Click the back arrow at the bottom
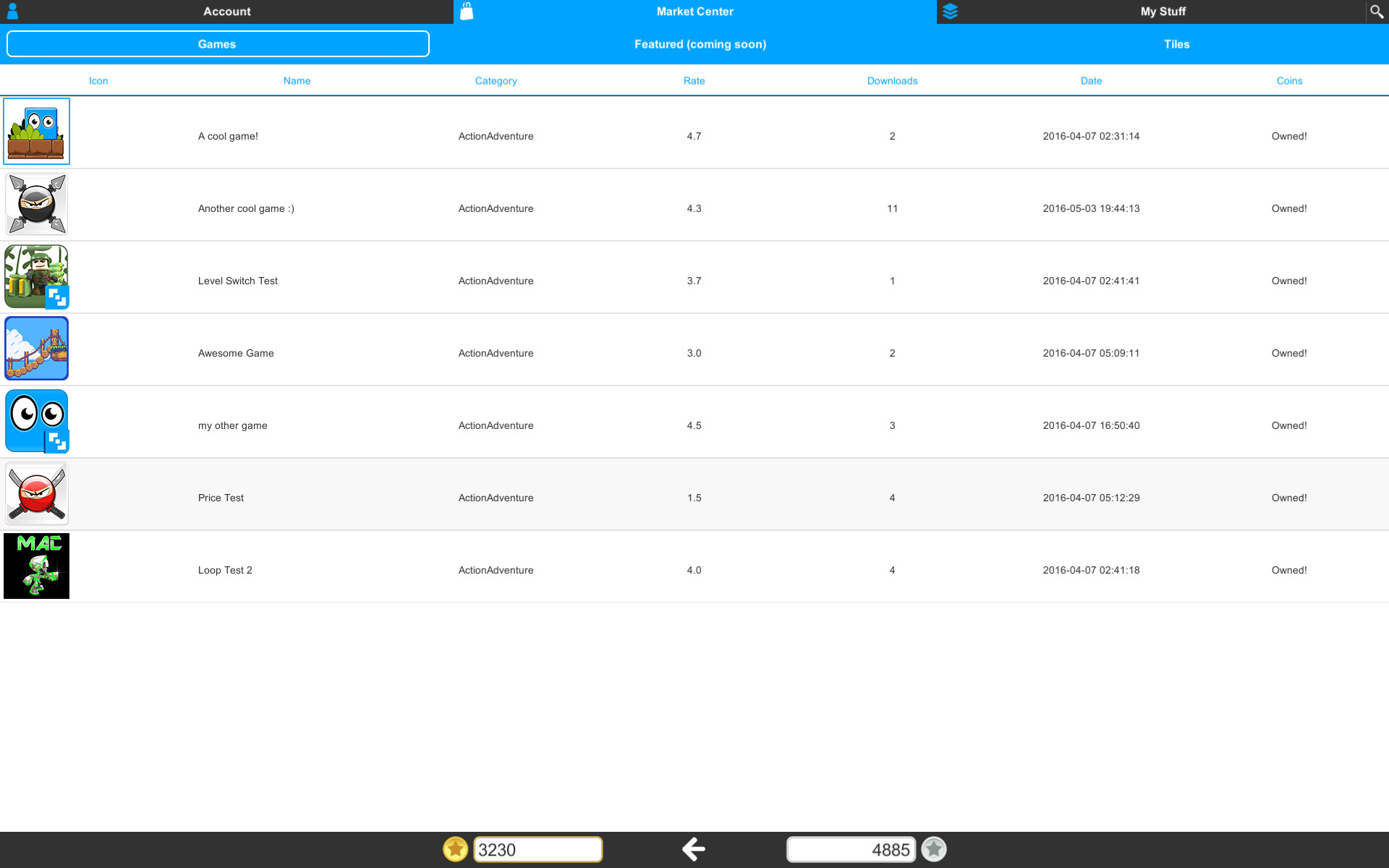 [x=693, y=849]
